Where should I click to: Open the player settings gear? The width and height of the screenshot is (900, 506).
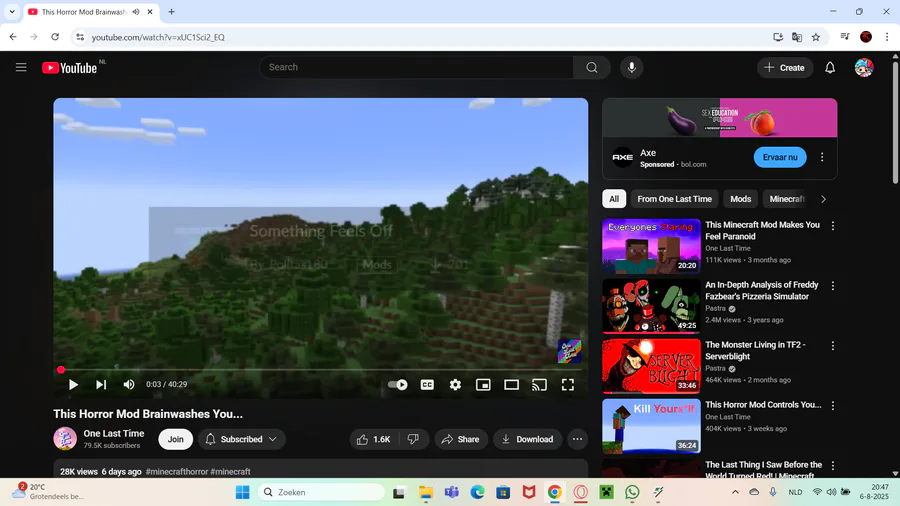[x=455, y=384]
